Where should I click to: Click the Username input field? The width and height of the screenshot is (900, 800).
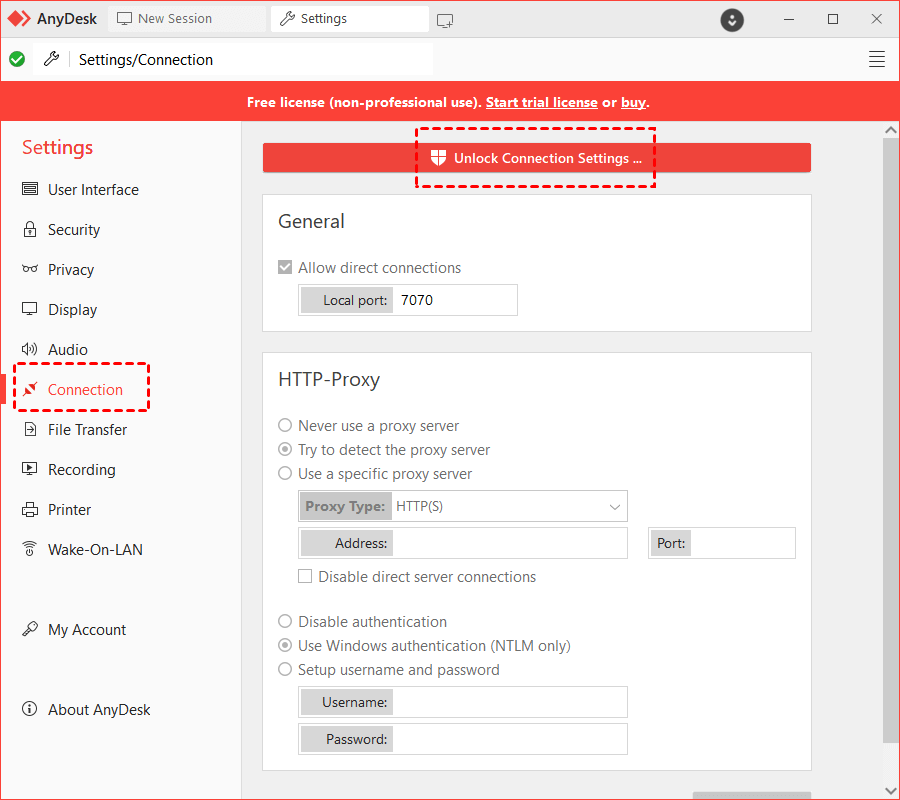pos(463,702)
